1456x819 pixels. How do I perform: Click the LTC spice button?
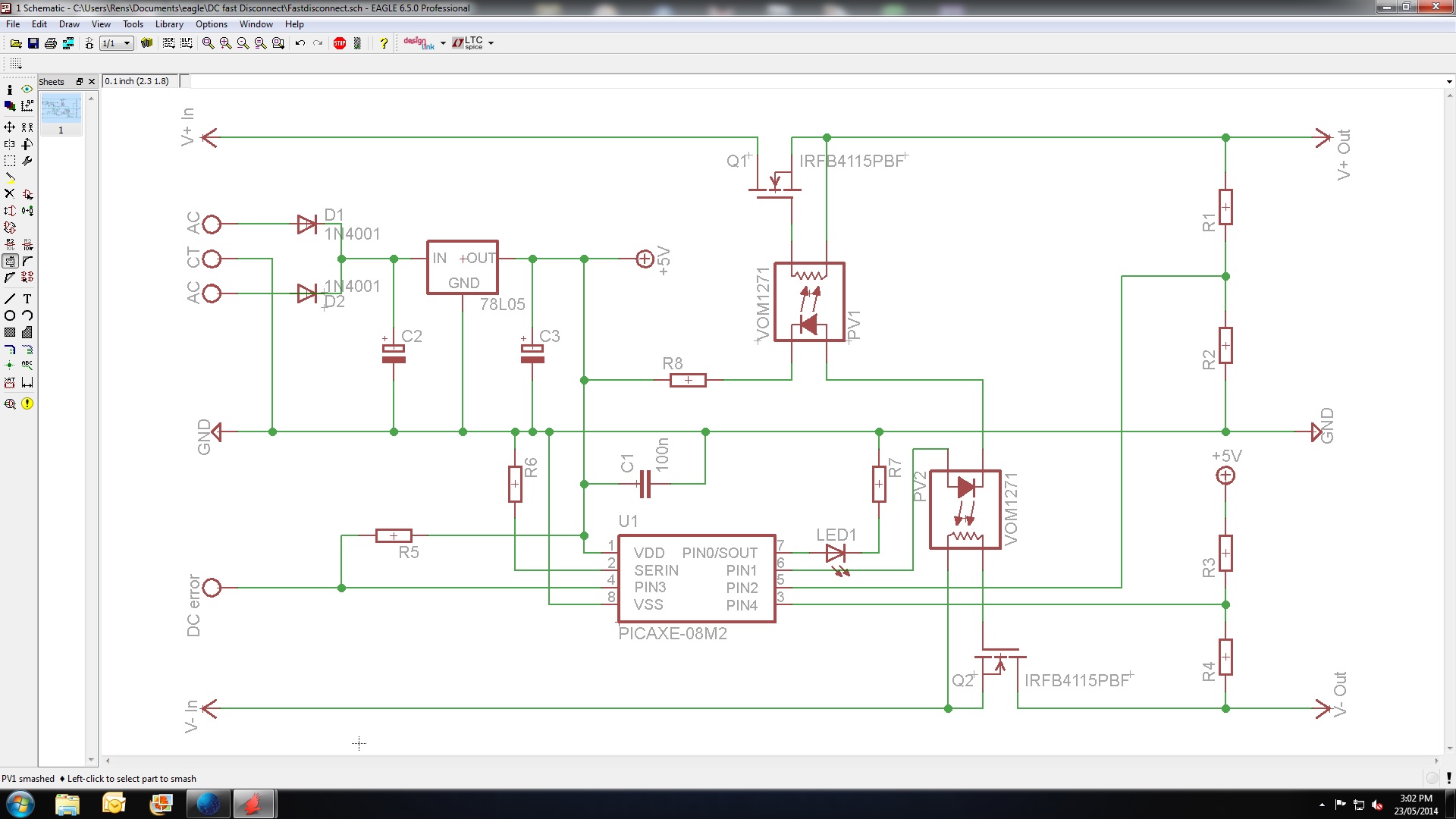coord(468,43)
